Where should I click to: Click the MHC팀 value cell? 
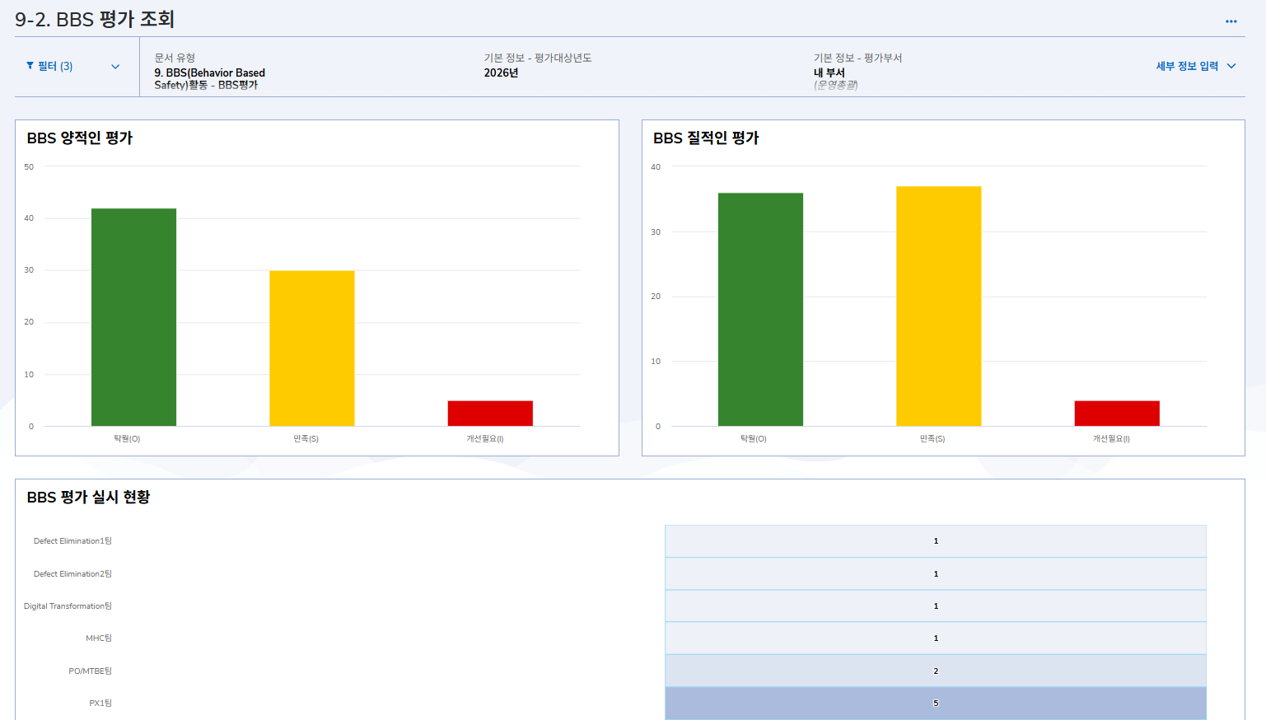click(x=935, y=638)
